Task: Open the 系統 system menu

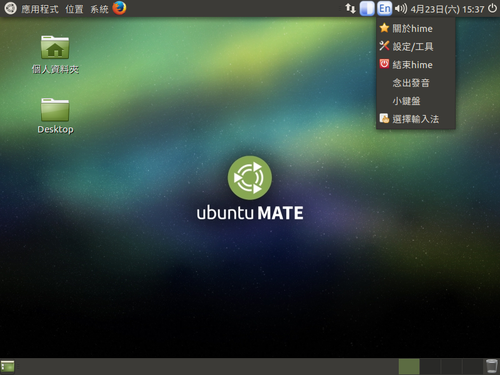Action: coord(99,9)
